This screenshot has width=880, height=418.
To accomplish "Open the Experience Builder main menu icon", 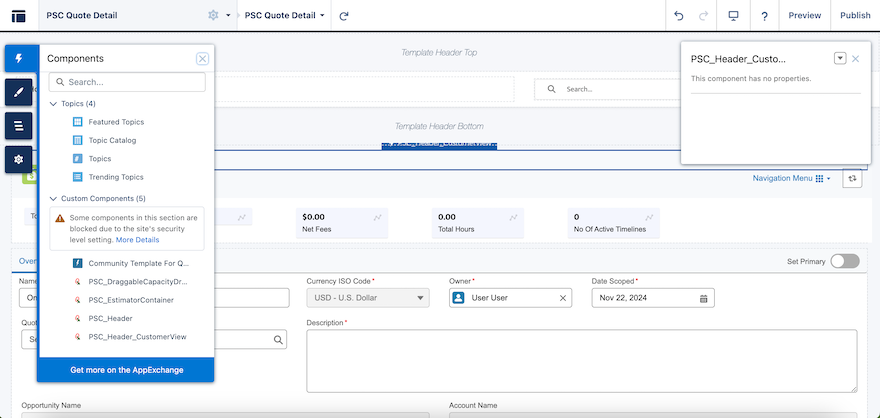I will pos(19,16).
